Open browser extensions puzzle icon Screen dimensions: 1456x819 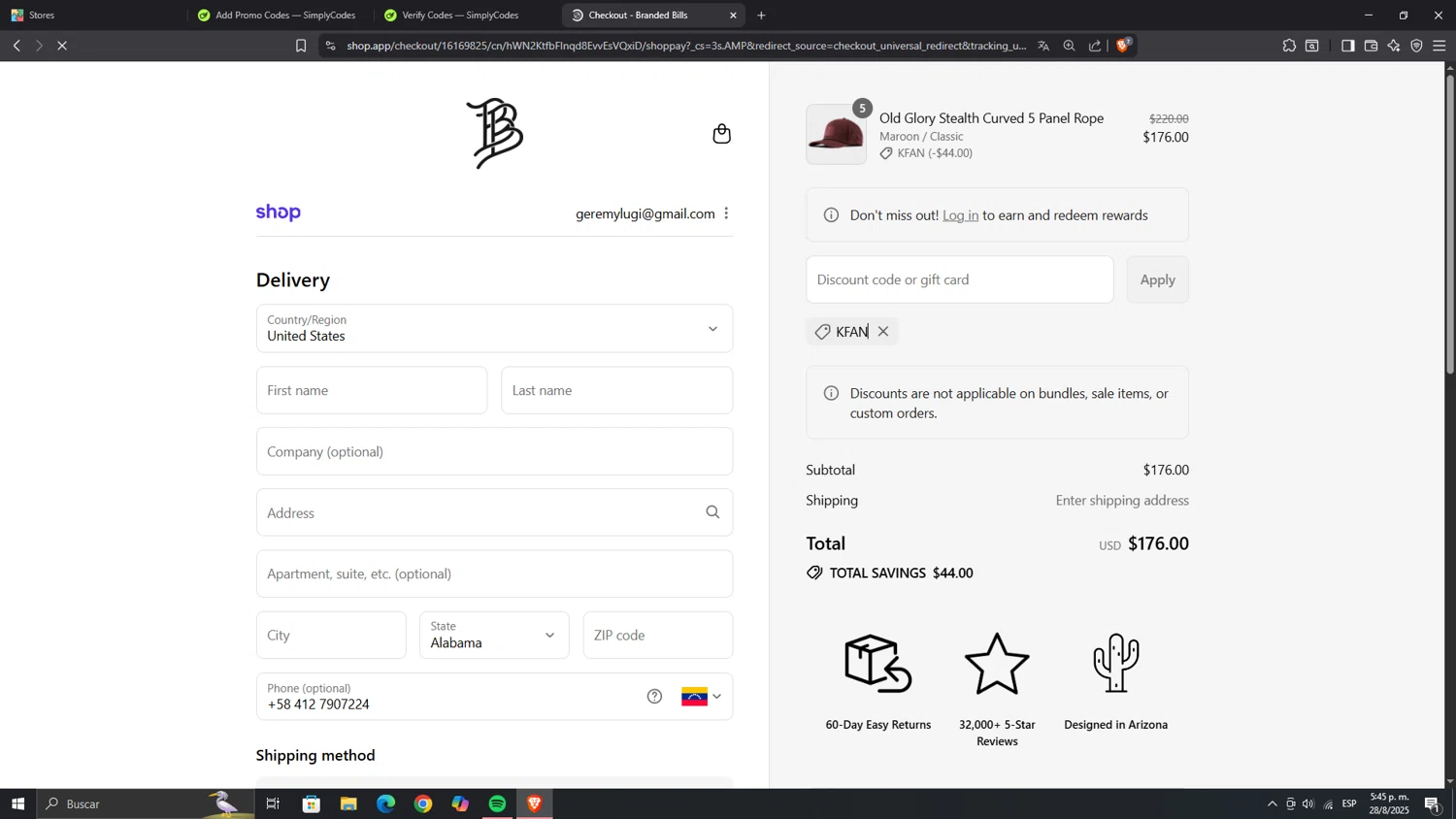pyautogui.click(x=1289, y=46)
